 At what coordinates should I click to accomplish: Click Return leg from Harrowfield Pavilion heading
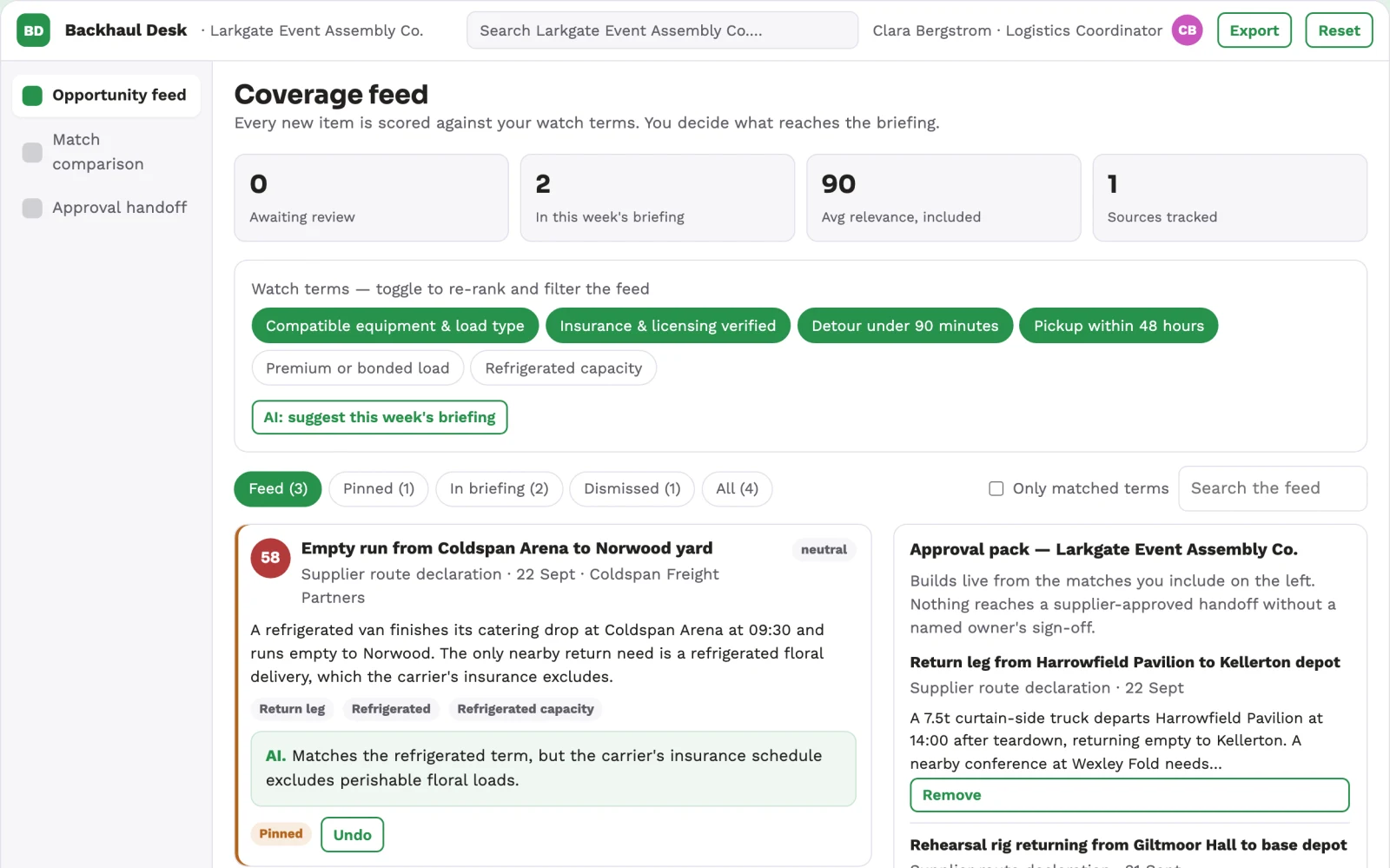pos(1125,662)
